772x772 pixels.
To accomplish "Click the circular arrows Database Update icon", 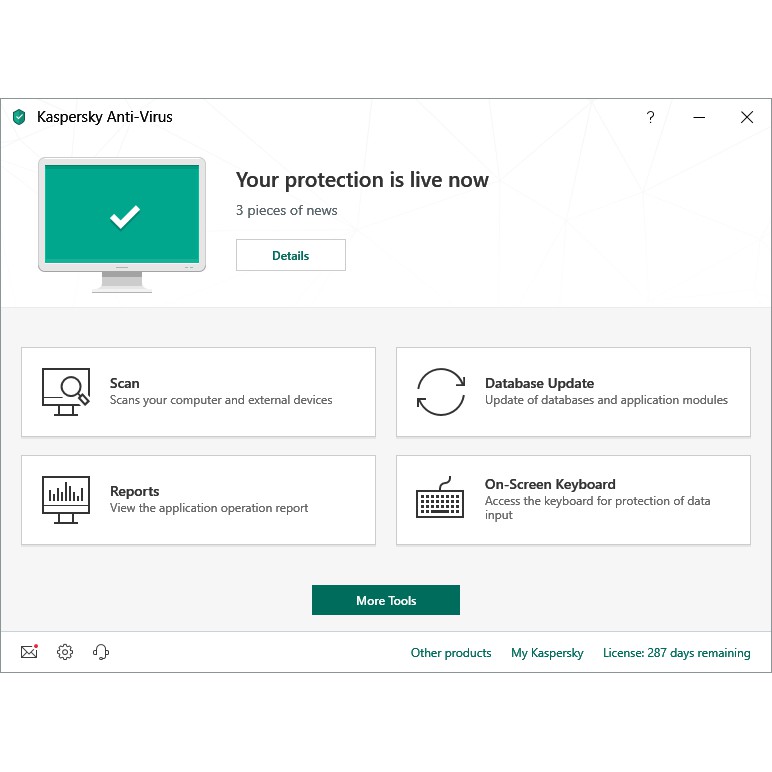I will pos(441,391).
